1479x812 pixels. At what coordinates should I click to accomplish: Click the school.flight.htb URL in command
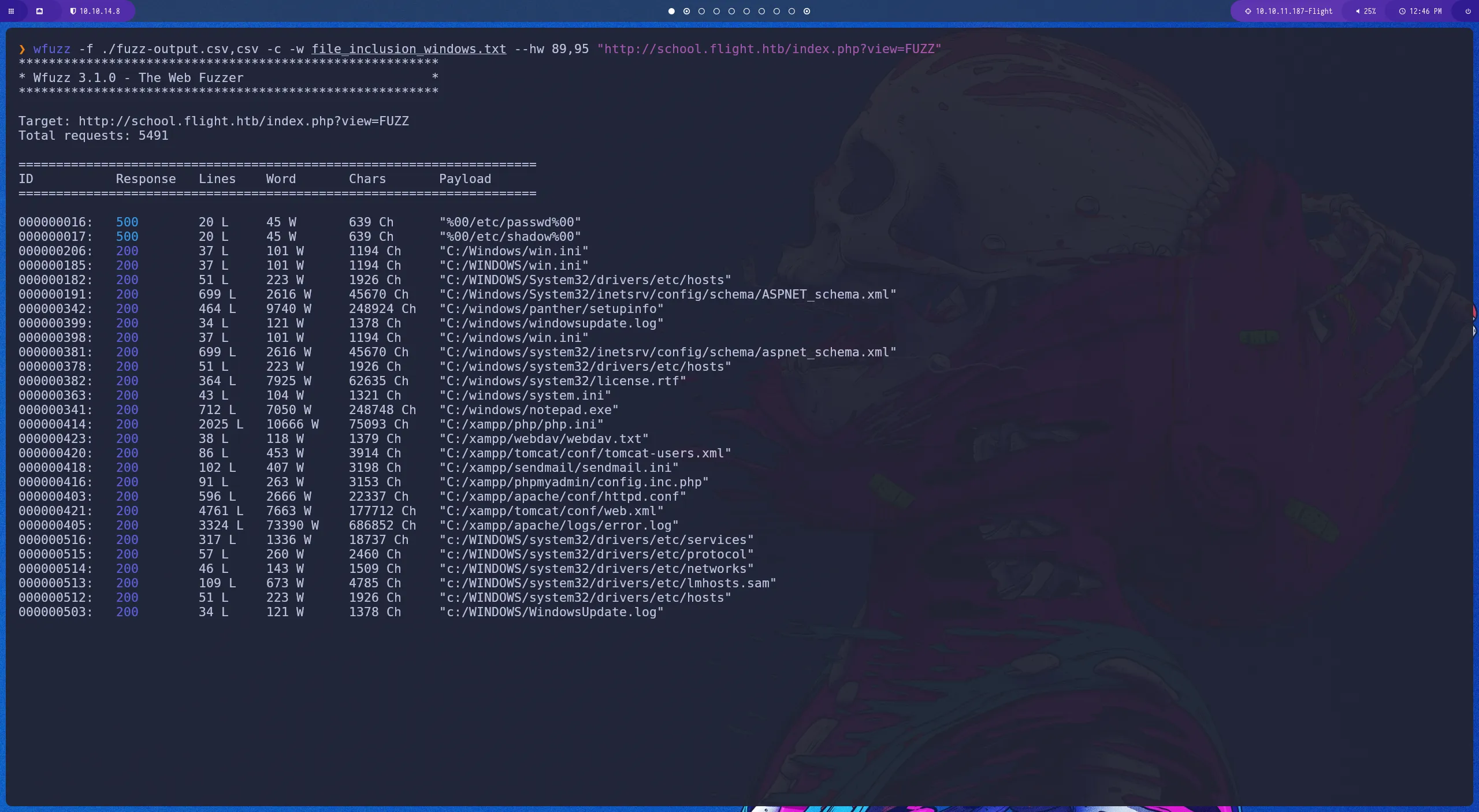click(x=769, y=49)
